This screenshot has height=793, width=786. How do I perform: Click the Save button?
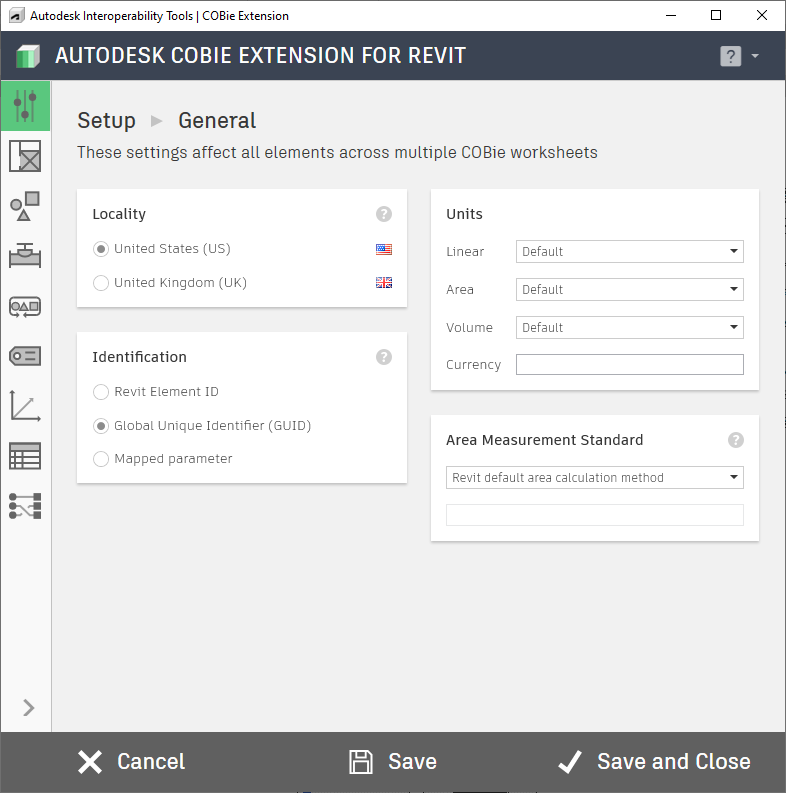pos(393,762)
